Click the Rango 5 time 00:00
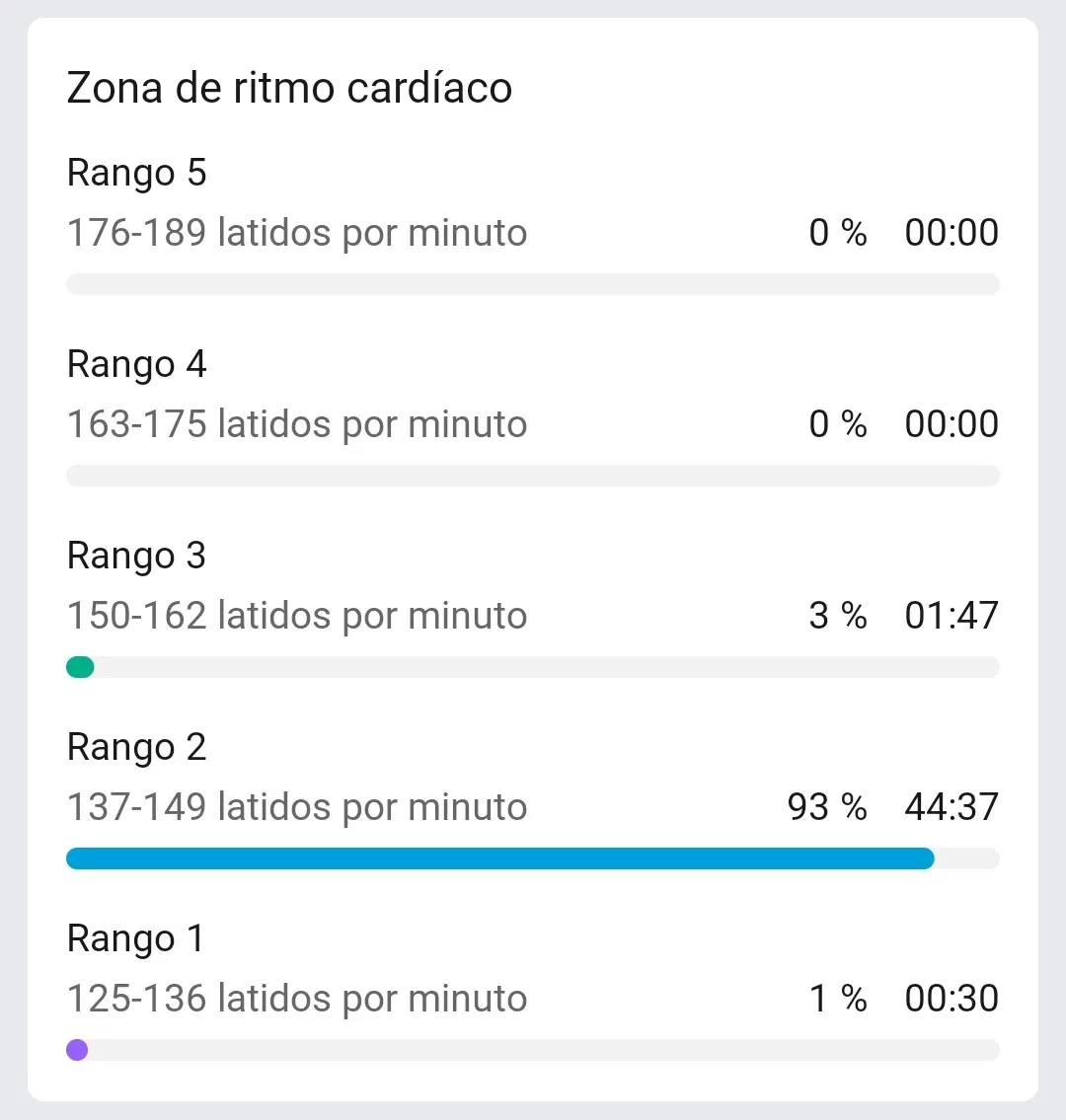The image size is (1066, 1120). (x=952, y=233)
